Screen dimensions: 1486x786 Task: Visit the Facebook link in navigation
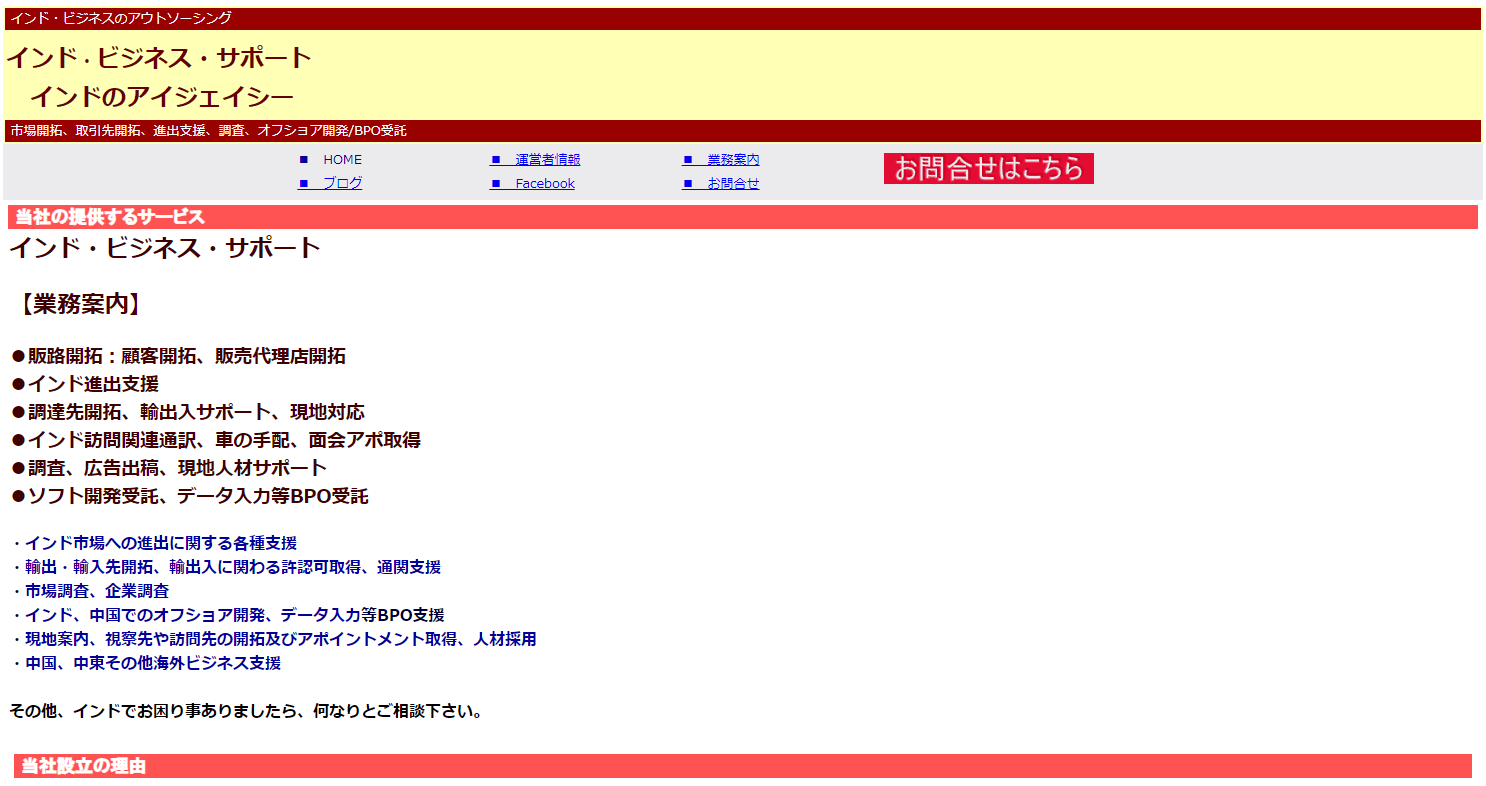545,184
